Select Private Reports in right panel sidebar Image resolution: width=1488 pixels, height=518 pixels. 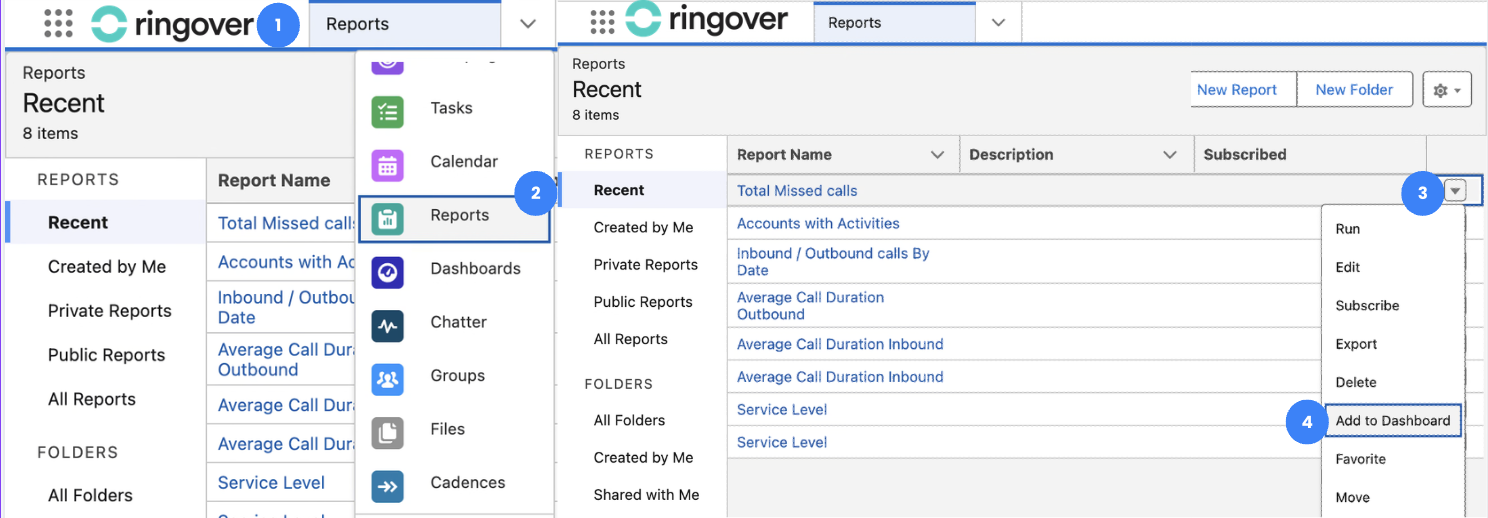645,265
